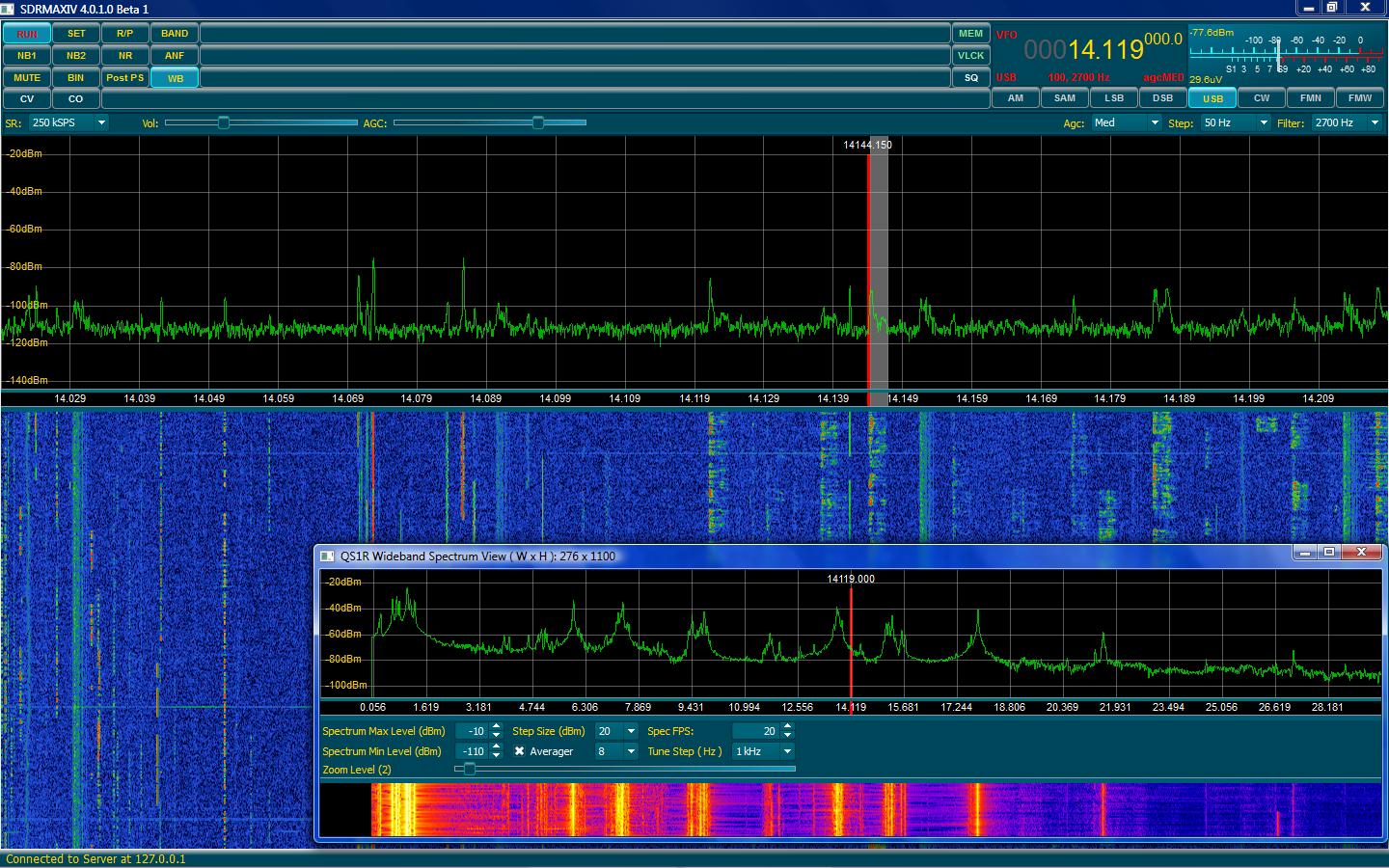Decrease Spec FPS stepper
Image resolution: width=1389 pixels, height=868 pixels.
point(788,736)
